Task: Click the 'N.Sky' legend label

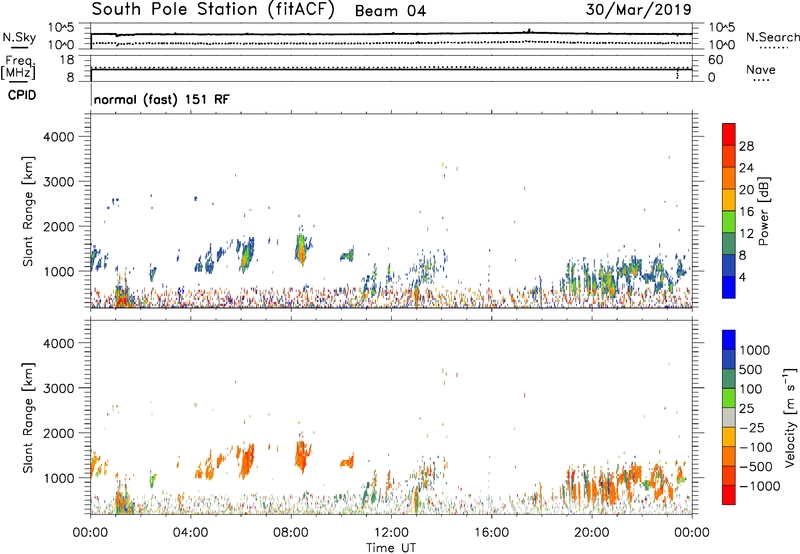Action: pos(19,37)
